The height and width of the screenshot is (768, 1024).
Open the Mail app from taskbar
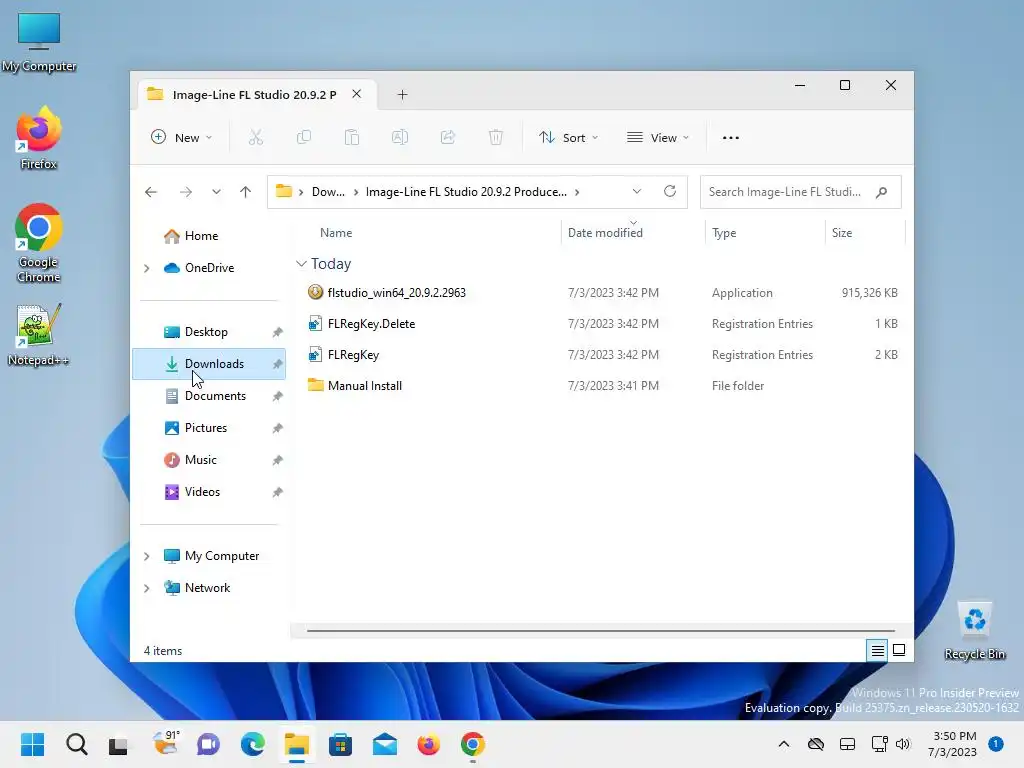tap(385, 744)
